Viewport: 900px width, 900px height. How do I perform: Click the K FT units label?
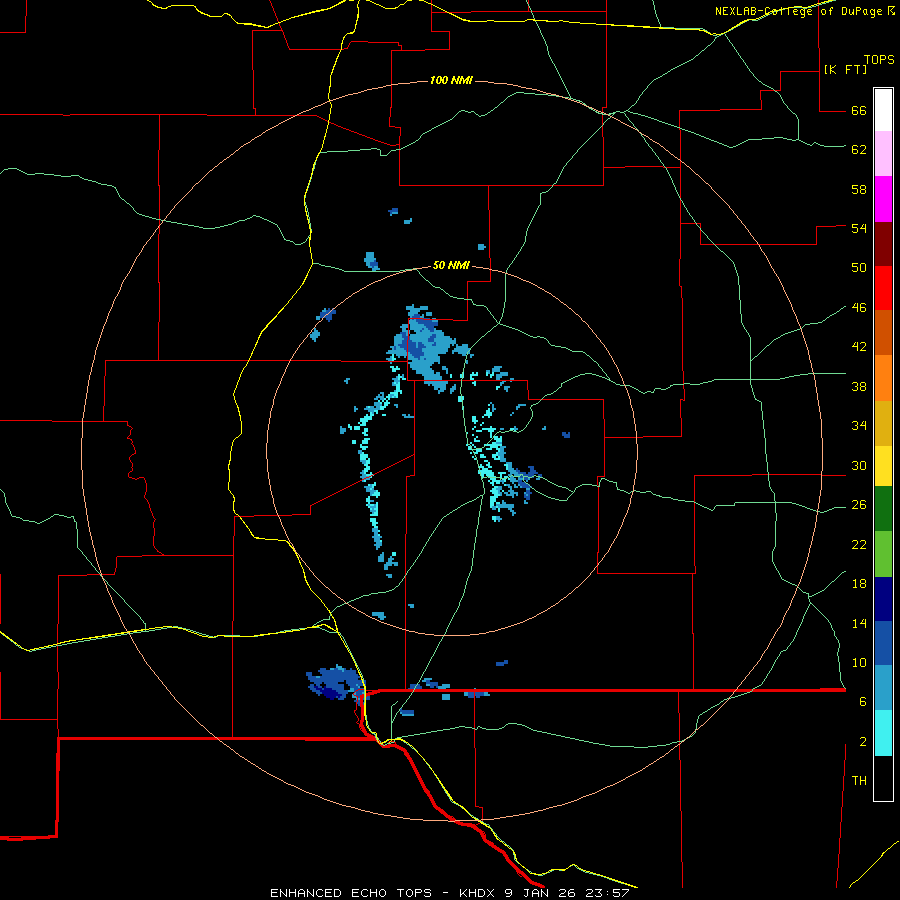coord(845,69)
